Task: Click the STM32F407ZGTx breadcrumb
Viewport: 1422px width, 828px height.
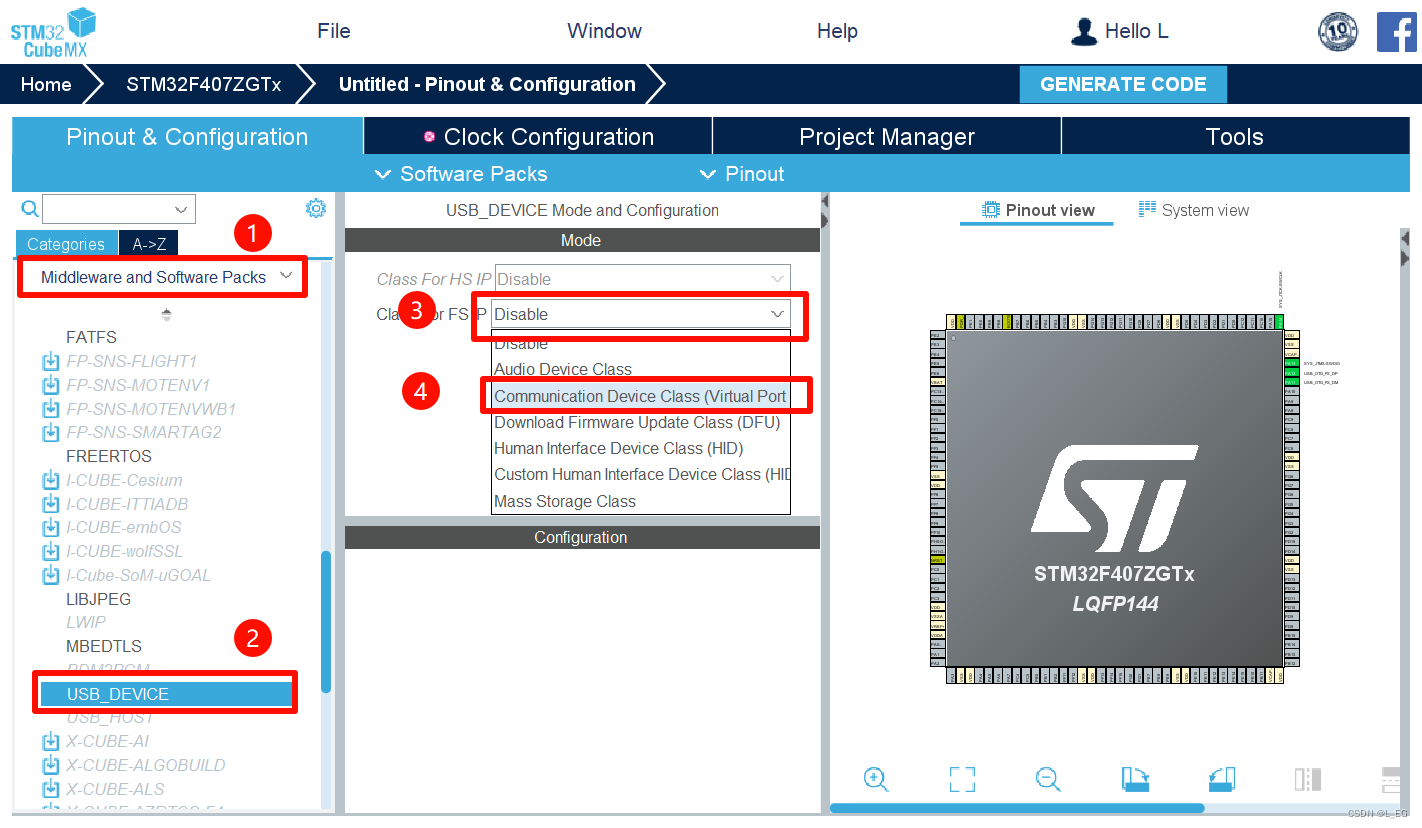Action: [x=204, y=84]
